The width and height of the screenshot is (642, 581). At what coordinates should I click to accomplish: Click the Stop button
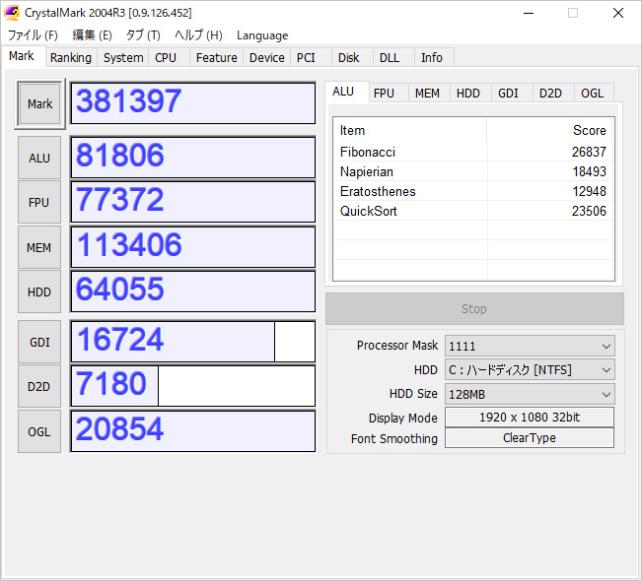474,309
